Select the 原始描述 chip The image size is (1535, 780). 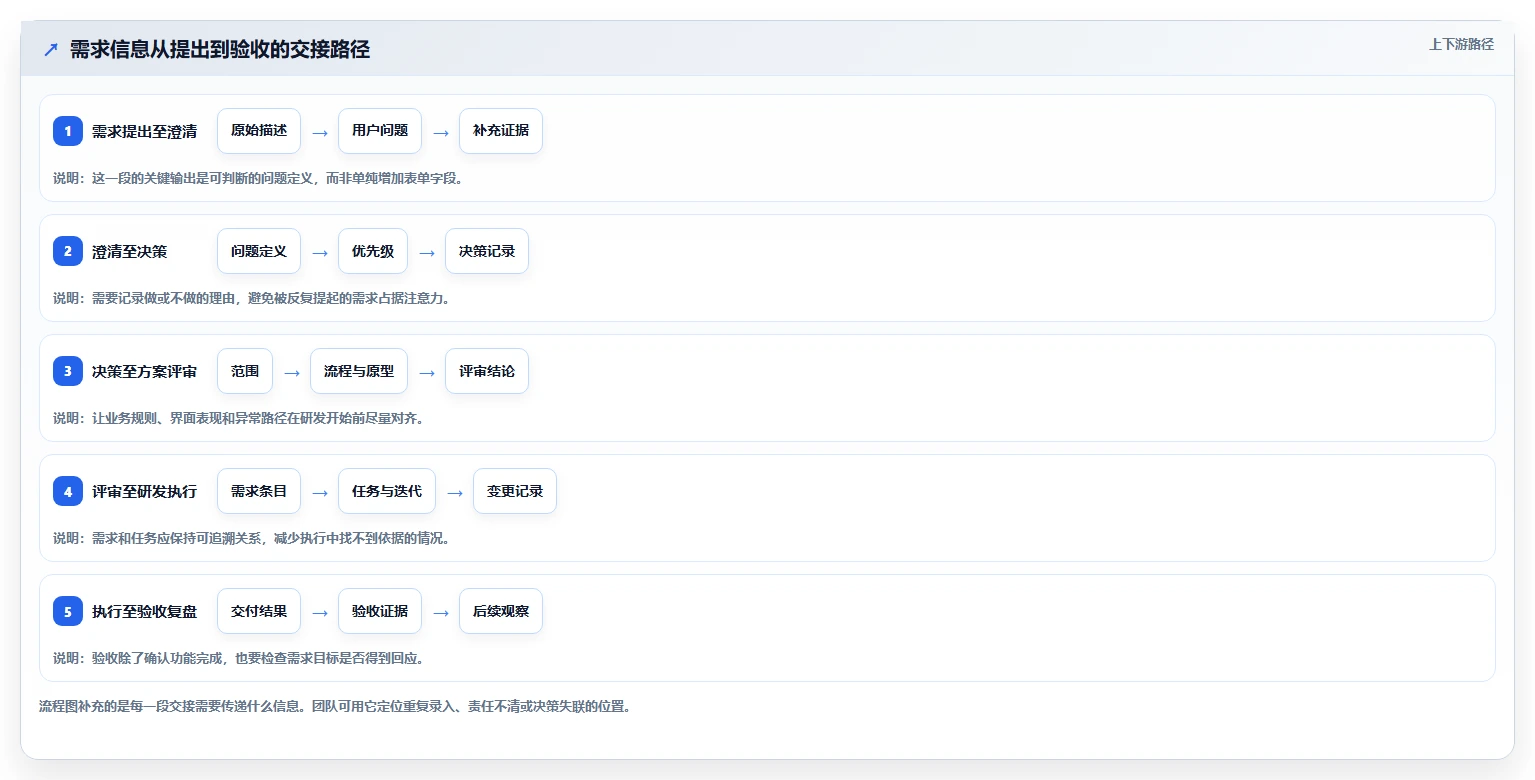coord(259,131)
